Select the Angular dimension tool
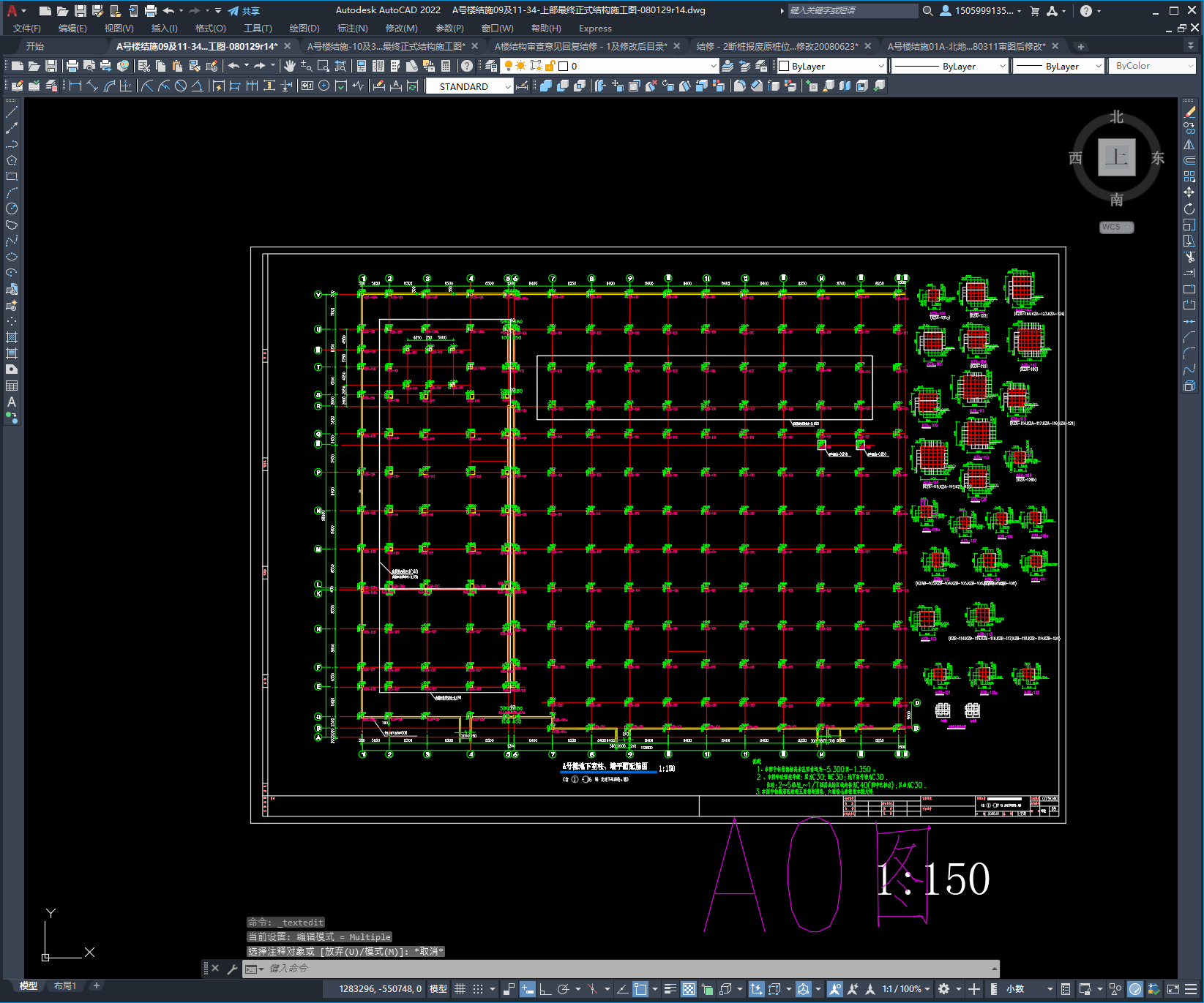Screen dimensions: 1204x1003 198,86
